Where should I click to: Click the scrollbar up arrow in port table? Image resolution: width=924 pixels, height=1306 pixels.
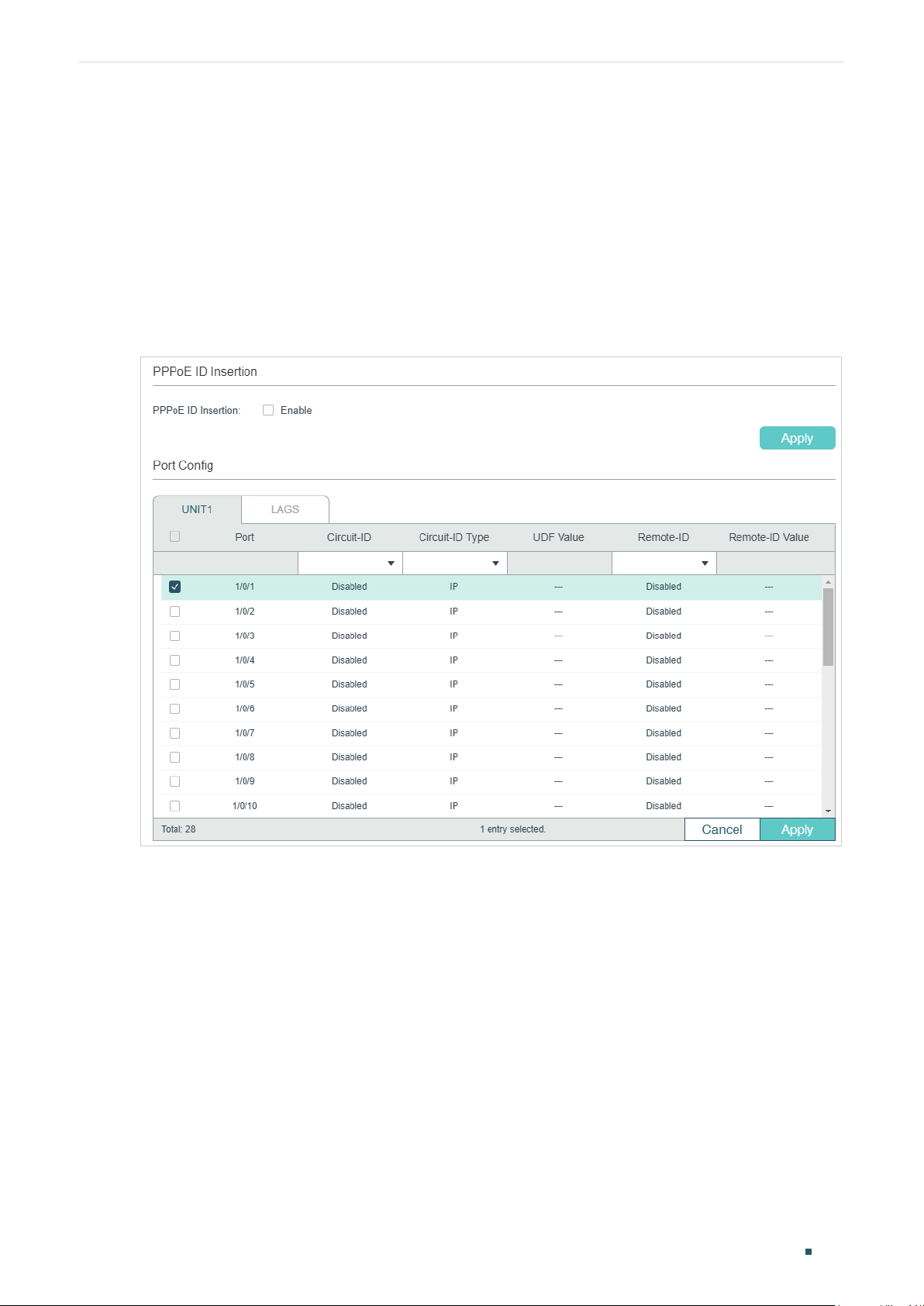[828, 582]
